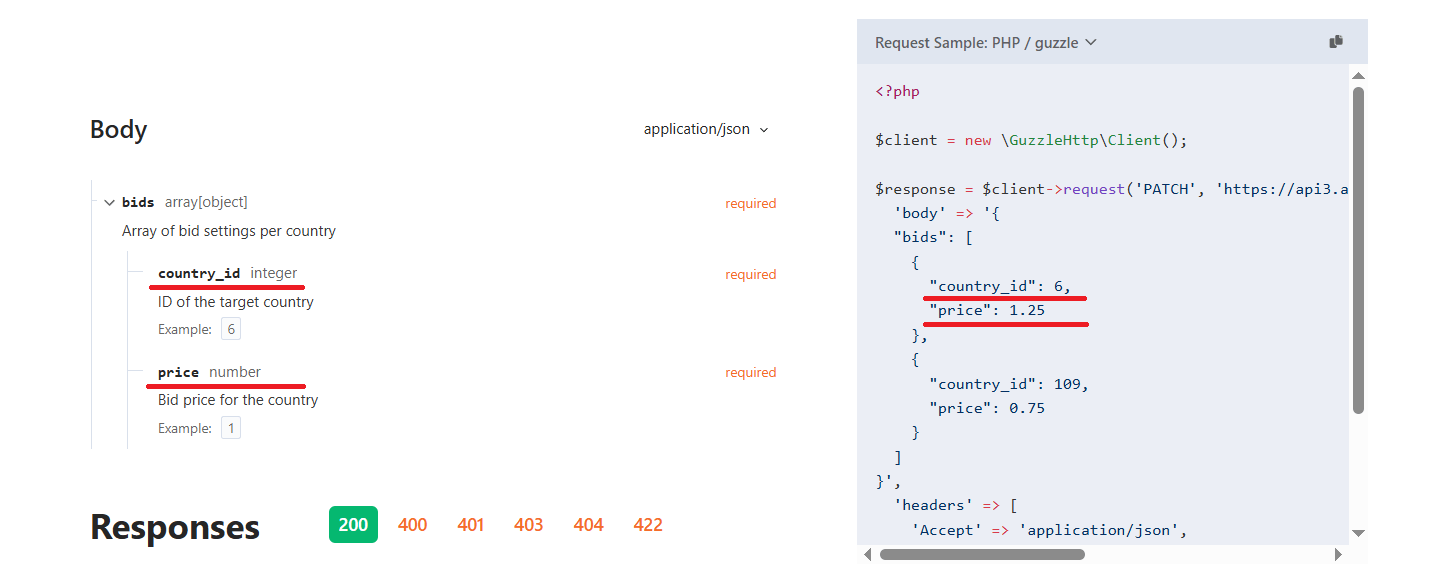The width and height of the screenshot is (1455, 581).
Task: Click the horizontal scrollbar thumb below code
Action: point(982,554)
